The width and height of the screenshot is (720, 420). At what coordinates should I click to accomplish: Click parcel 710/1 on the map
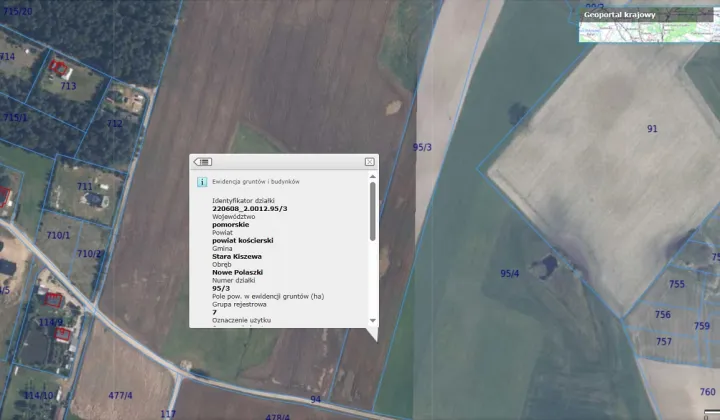pos(59,235)
